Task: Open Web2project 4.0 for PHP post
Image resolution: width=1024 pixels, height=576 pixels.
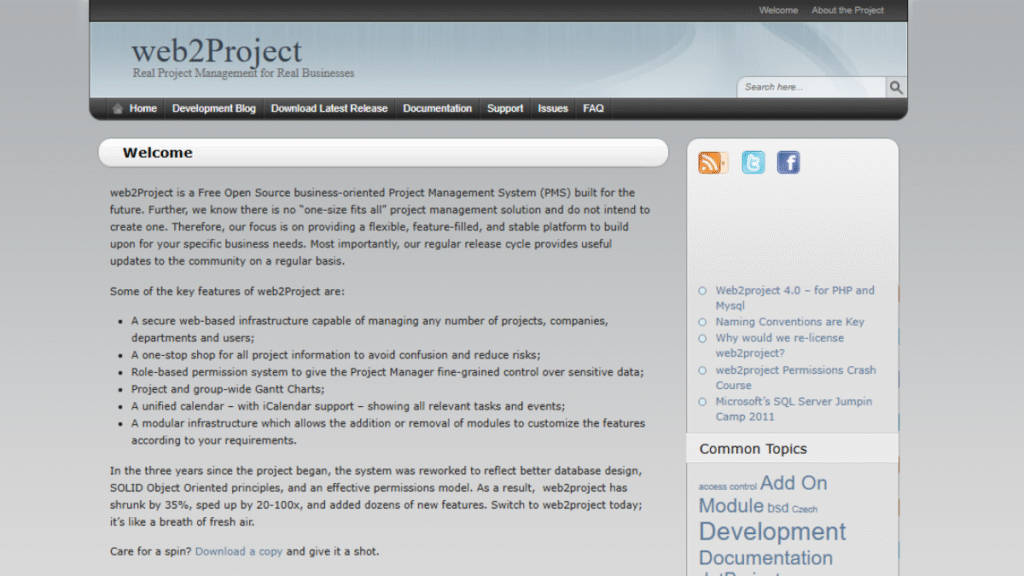Action: [x=794, y=291]
